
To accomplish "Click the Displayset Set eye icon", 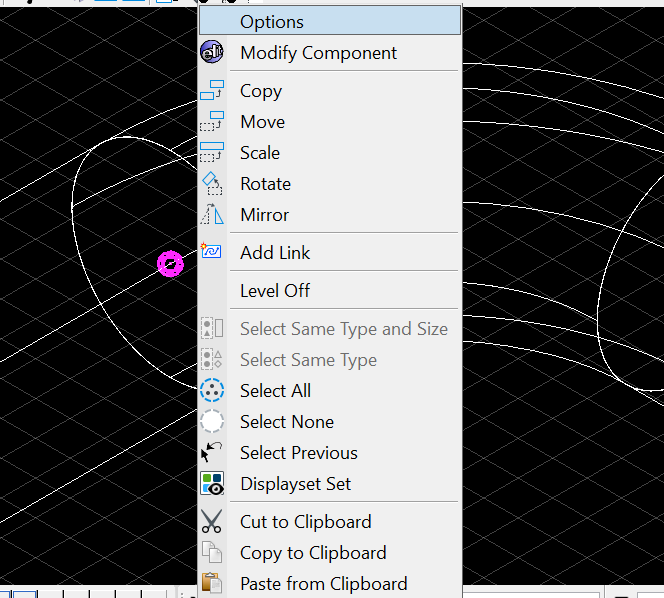I will 212,483.
